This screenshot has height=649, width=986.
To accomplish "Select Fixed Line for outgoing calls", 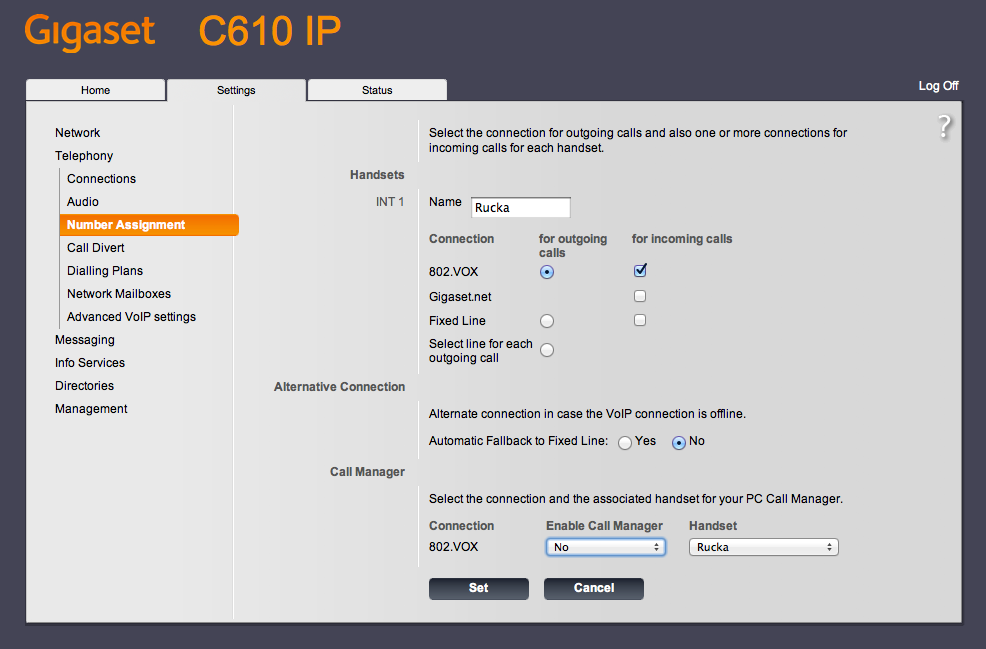I will [547, 321].
